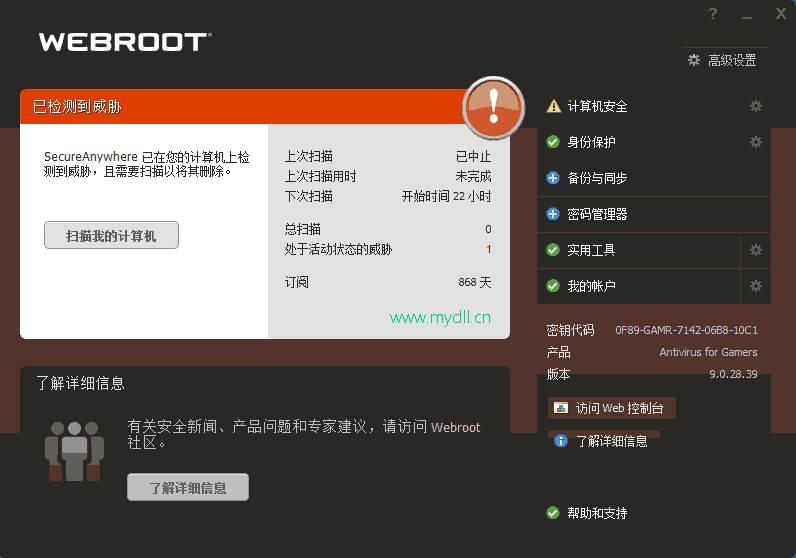Open 帮助和支持 help and support

coord(598,513)
